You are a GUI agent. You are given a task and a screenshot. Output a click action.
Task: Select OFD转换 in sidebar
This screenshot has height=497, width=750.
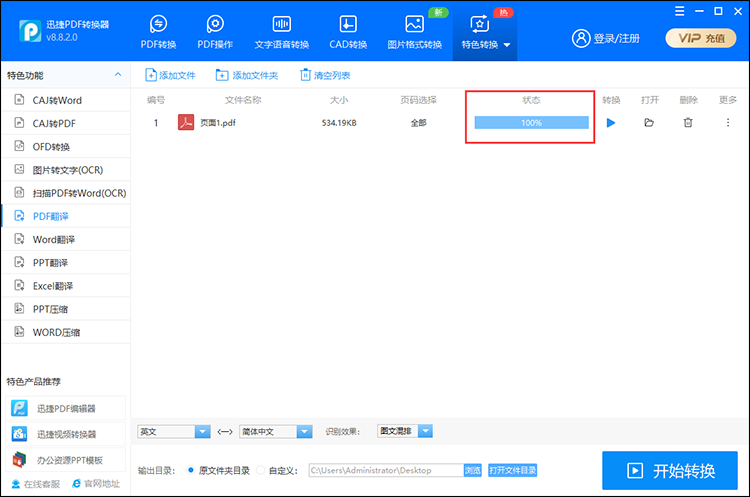[x=66, y=146]
